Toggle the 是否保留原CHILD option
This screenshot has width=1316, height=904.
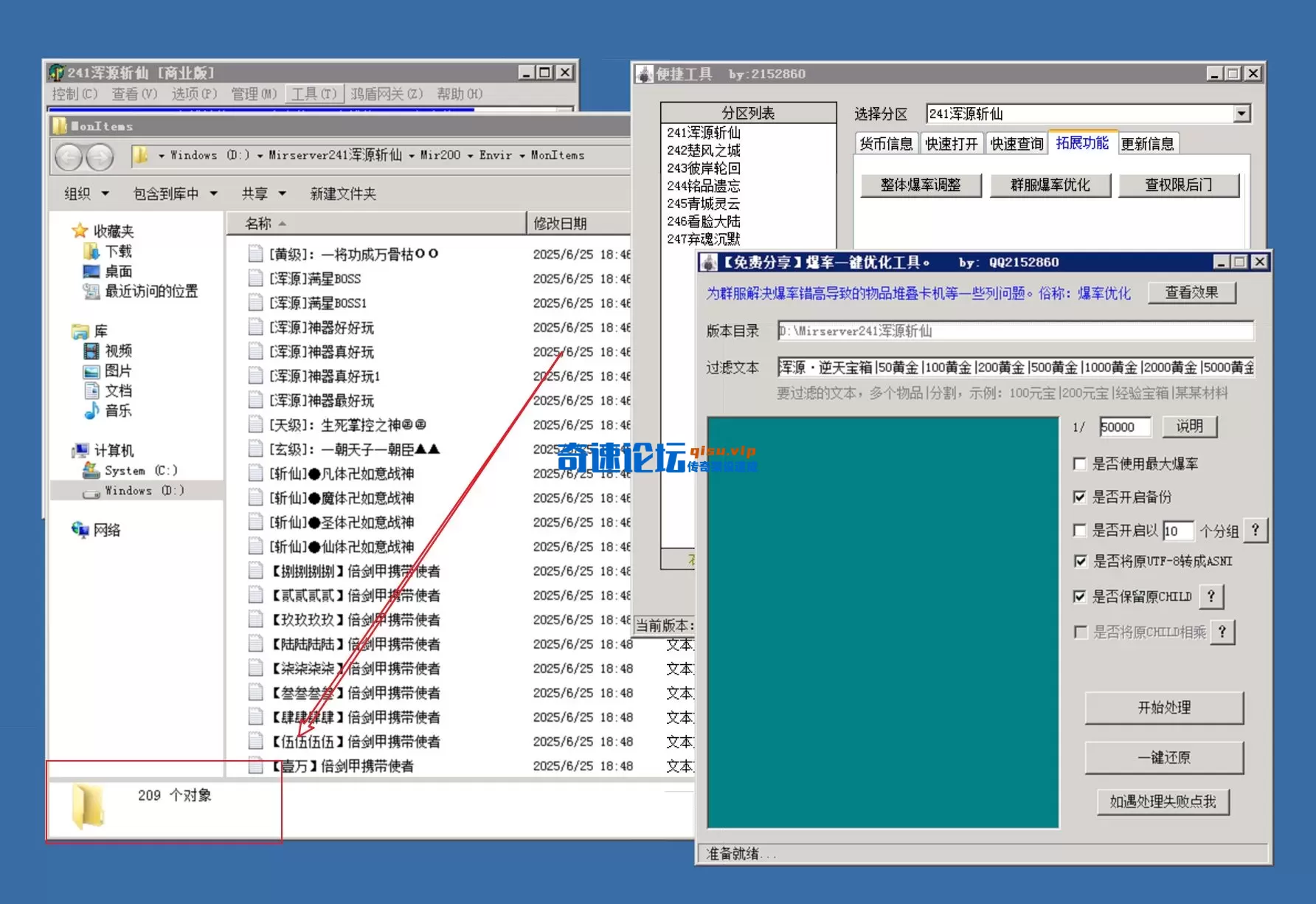click(1080, 596)
